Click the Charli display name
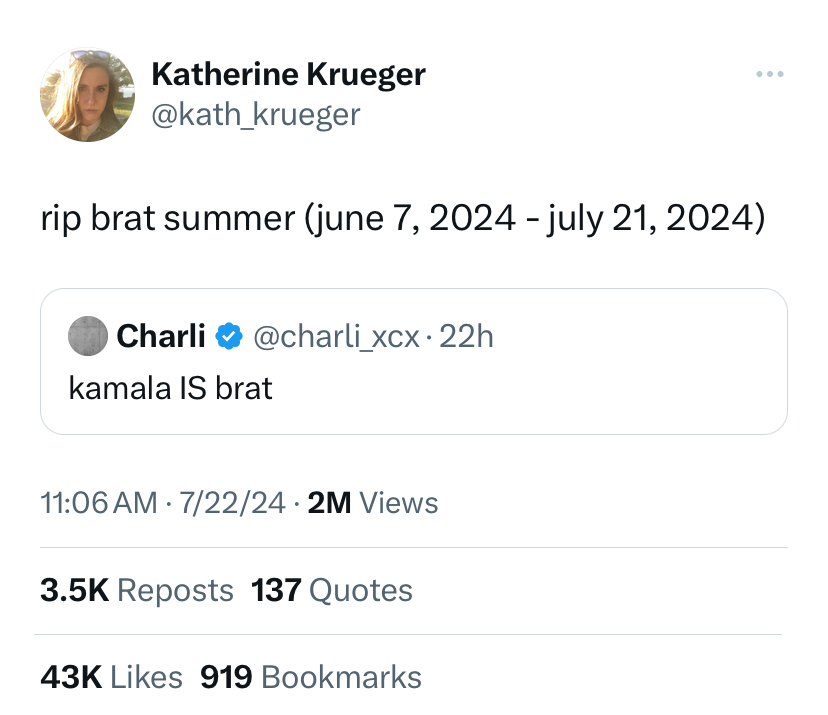Image resolution: width=828 pixels, height=715 pixels. pyautogui.click(x=161, y=337)
